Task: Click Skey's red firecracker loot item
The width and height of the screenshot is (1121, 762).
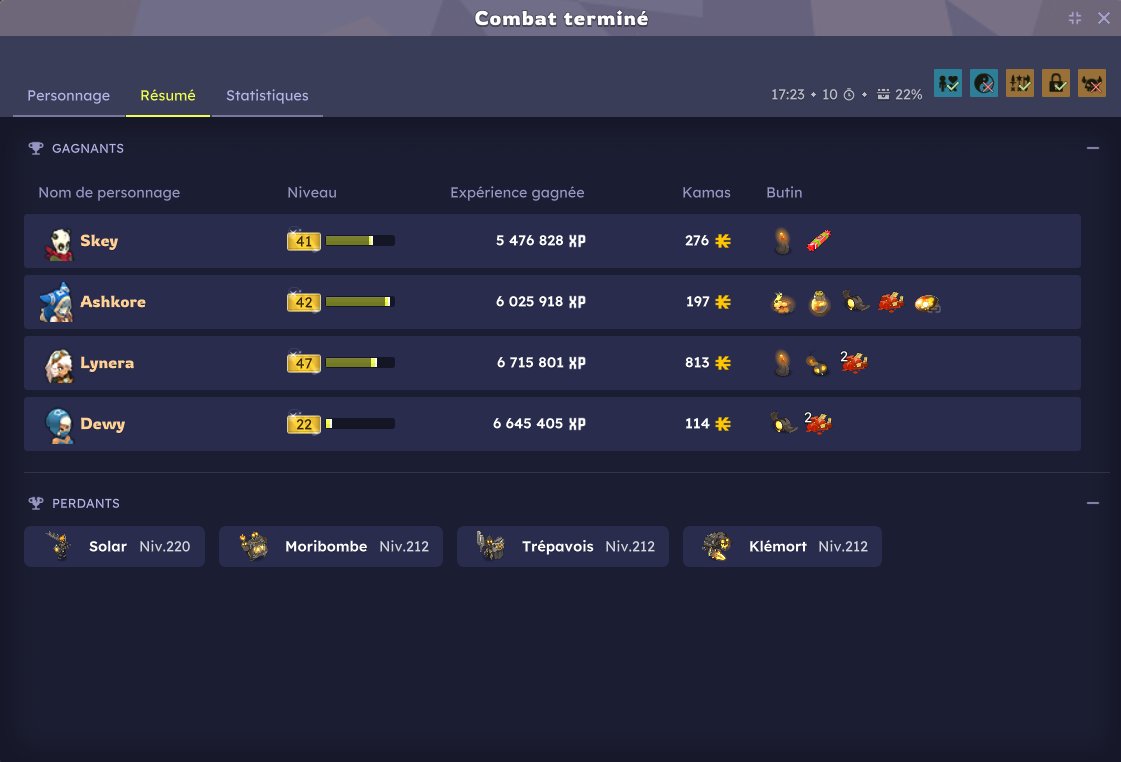Action: (819, 241)
